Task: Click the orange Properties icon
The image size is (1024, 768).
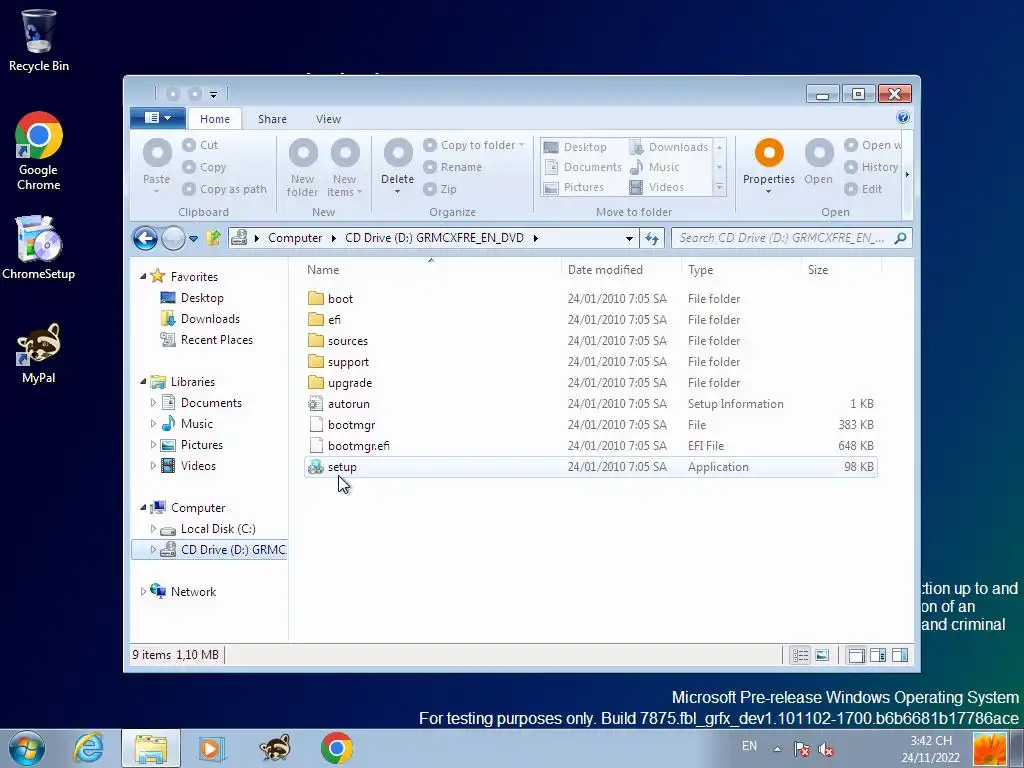Action: coord(769,153)
